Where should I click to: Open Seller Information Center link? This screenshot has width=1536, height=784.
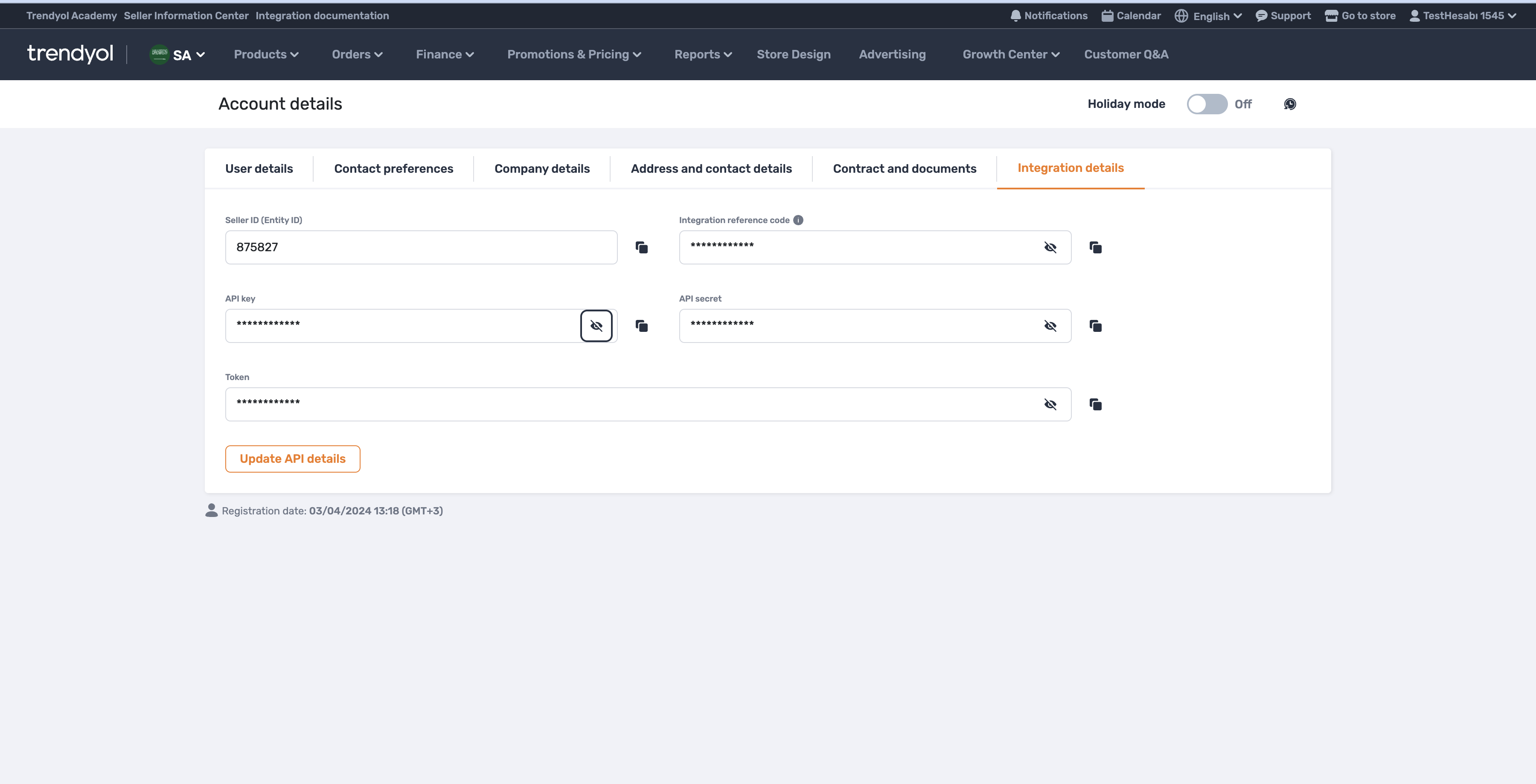coord(186,16)
